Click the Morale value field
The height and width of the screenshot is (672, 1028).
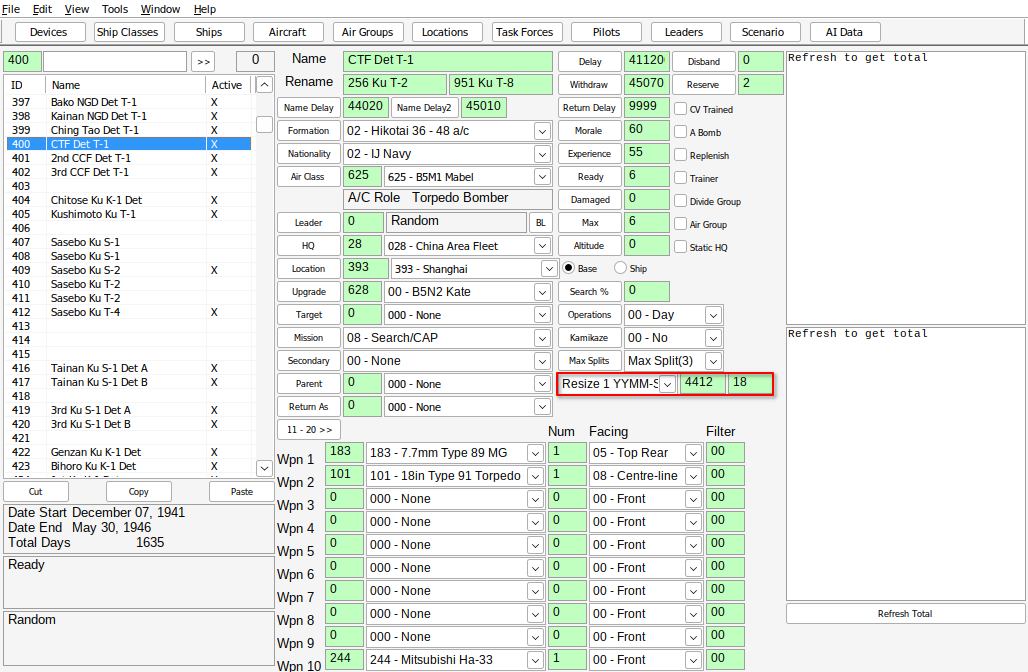647,130
